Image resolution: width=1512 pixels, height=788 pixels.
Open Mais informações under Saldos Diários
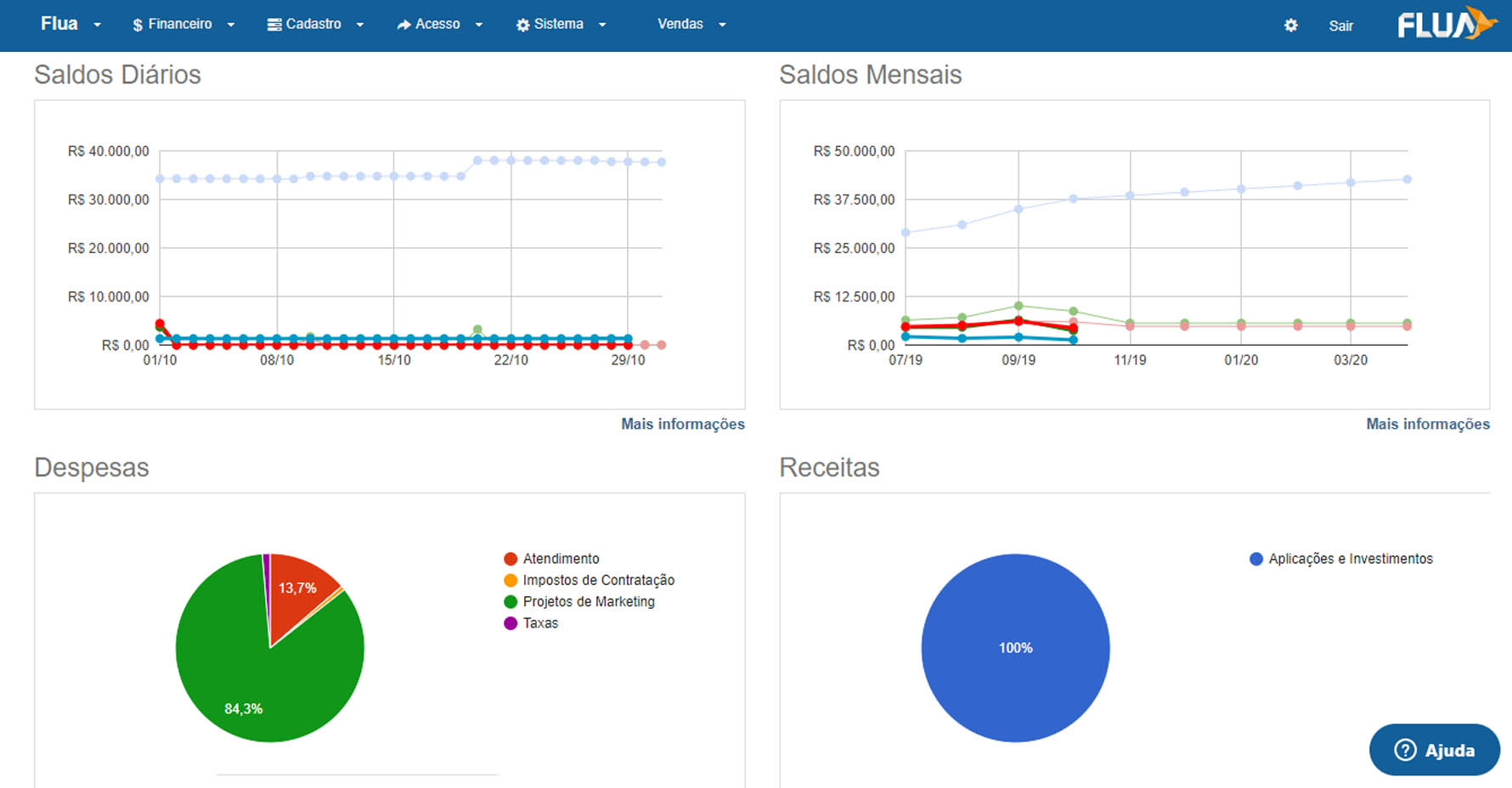tap(683, 424)
